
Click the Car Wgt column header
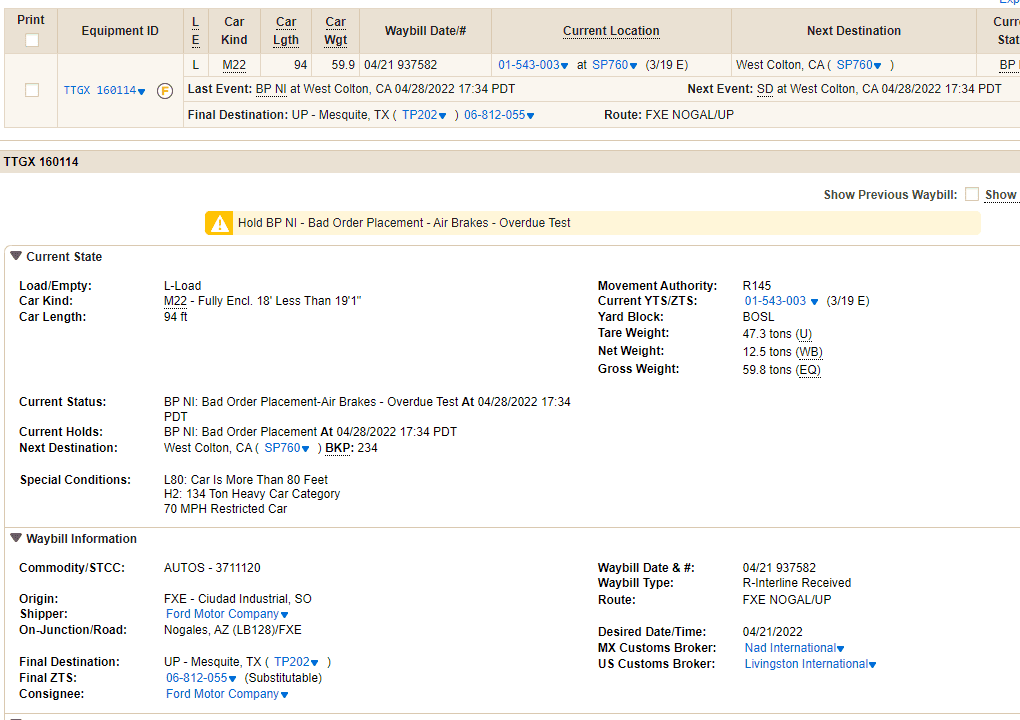335,31
